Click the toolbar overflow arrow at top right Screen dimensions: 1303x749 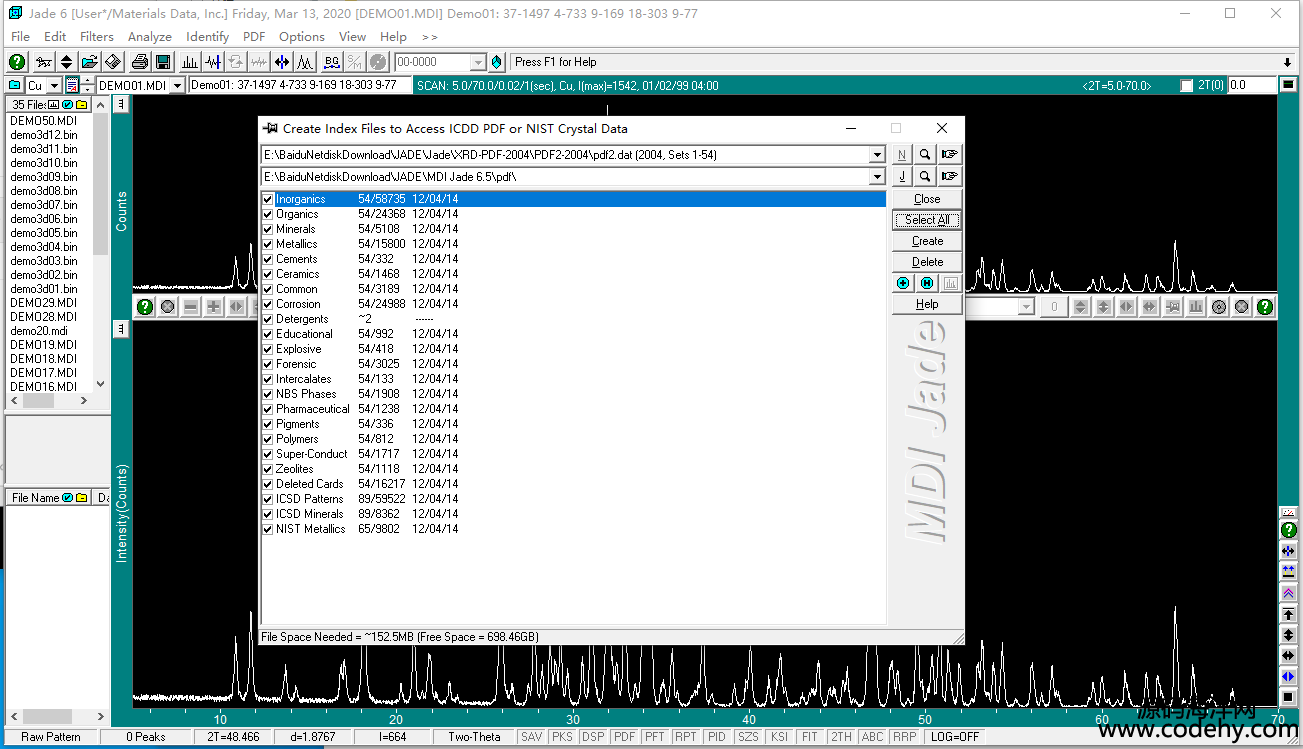(1288, 62)
